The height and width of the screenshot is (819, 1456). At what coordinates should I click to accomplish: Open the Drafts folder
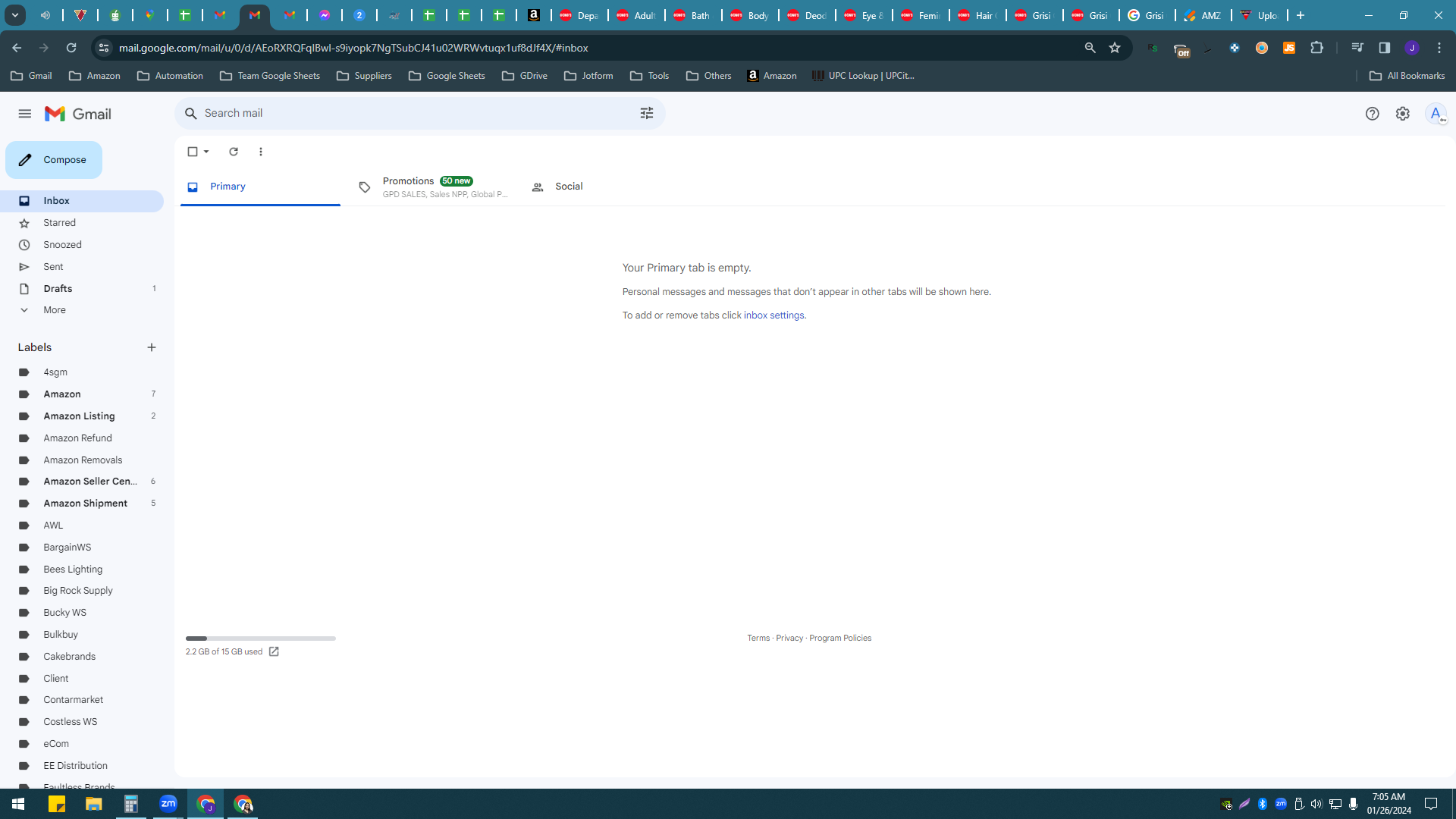pyautogui.click(x=82, y=289)
